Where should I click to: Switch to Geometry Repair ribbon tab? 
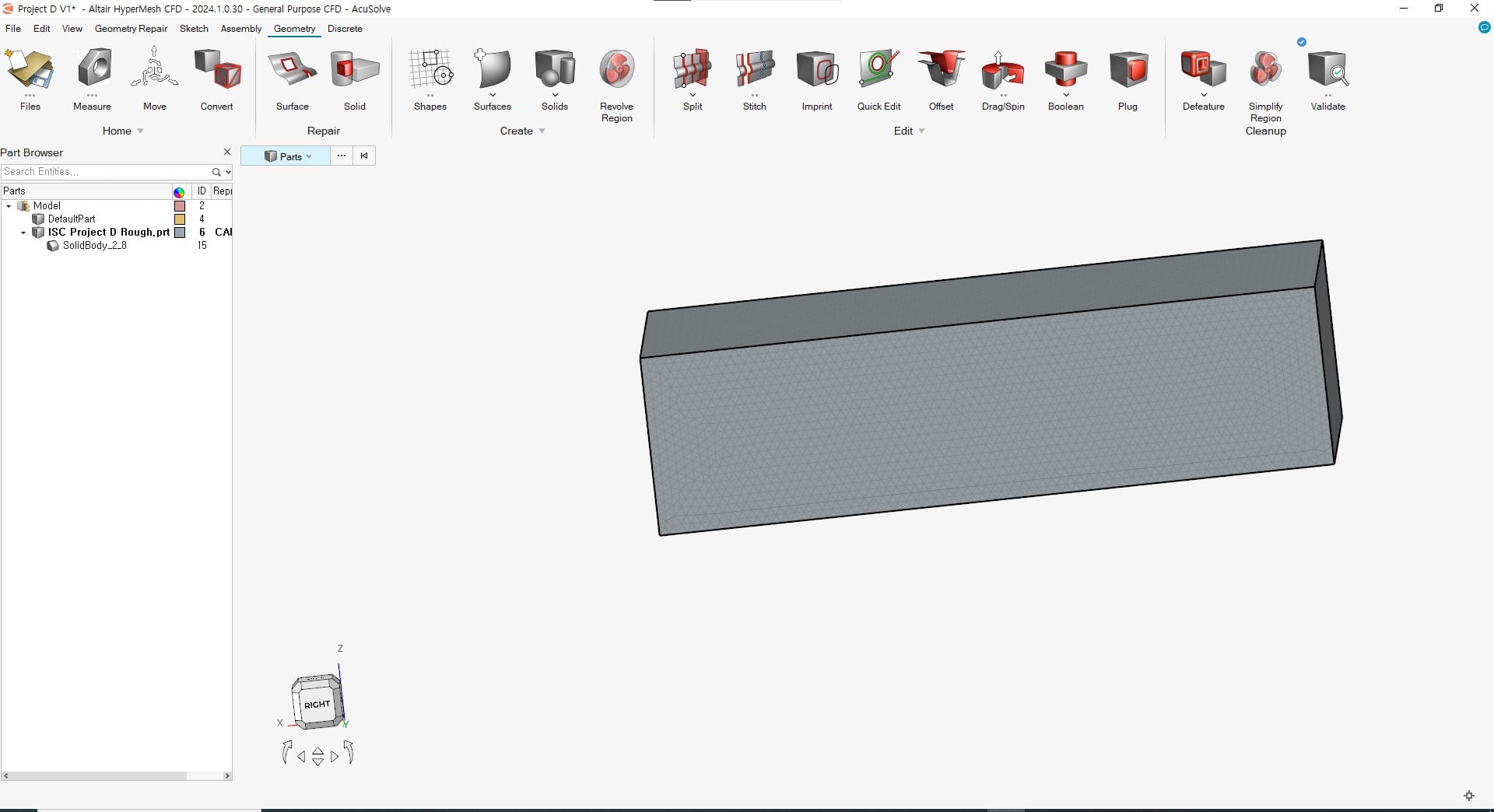tap(131, 29)
